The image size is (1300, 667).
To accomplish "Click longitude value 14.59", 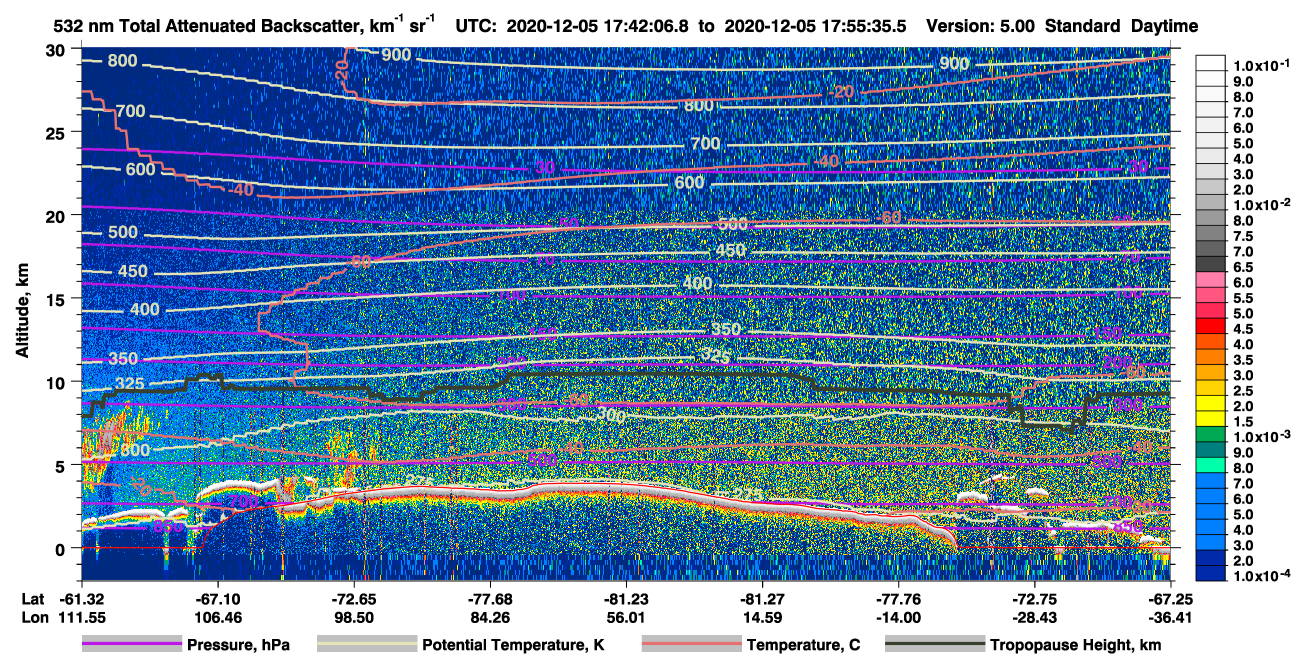I will [x=762, y=617].
